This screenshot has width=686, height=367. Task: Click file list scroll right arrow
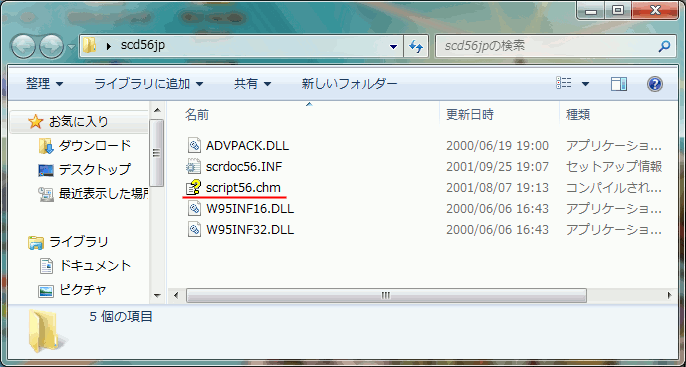(x=670, y=296)
